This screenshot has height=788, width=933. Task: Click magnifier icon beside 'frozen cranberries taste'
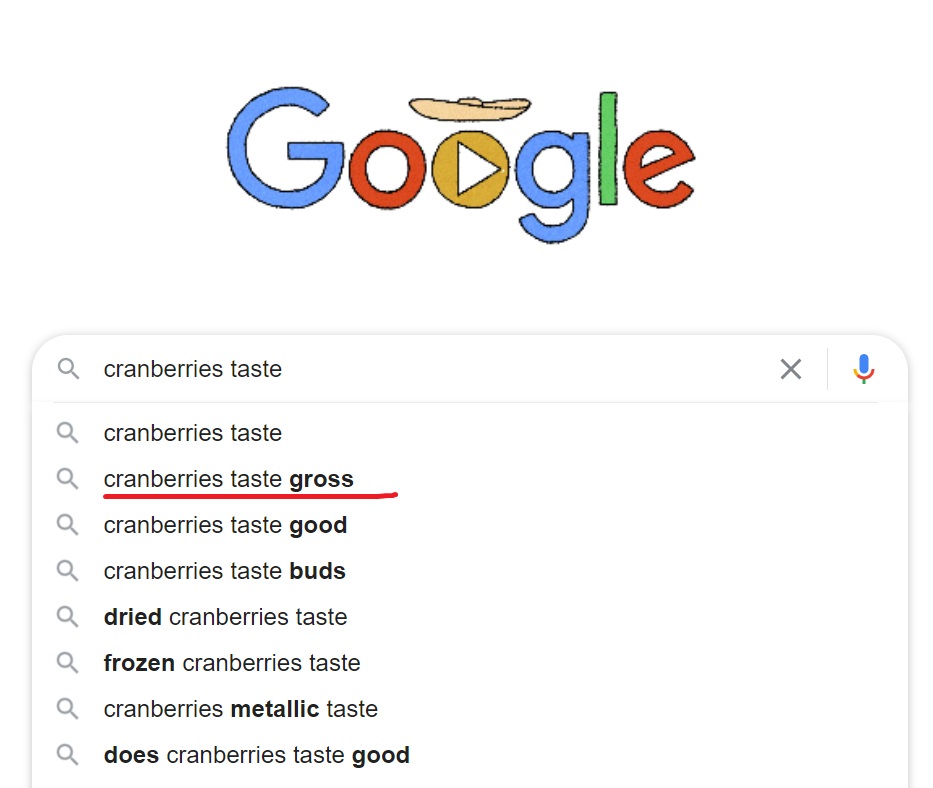tap(67, 662)
